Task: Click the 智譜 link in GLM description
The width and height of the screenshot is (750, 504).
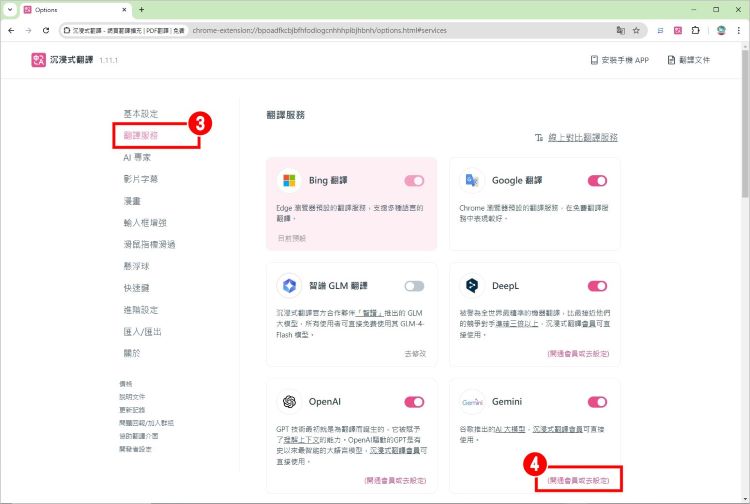Action: tap(370, 313)
